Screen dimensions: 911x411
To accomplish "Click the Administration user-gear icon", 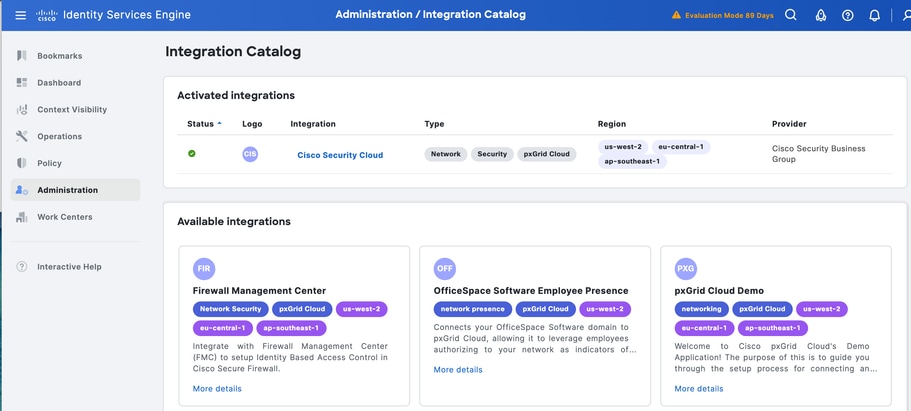I will click(22, 190).
